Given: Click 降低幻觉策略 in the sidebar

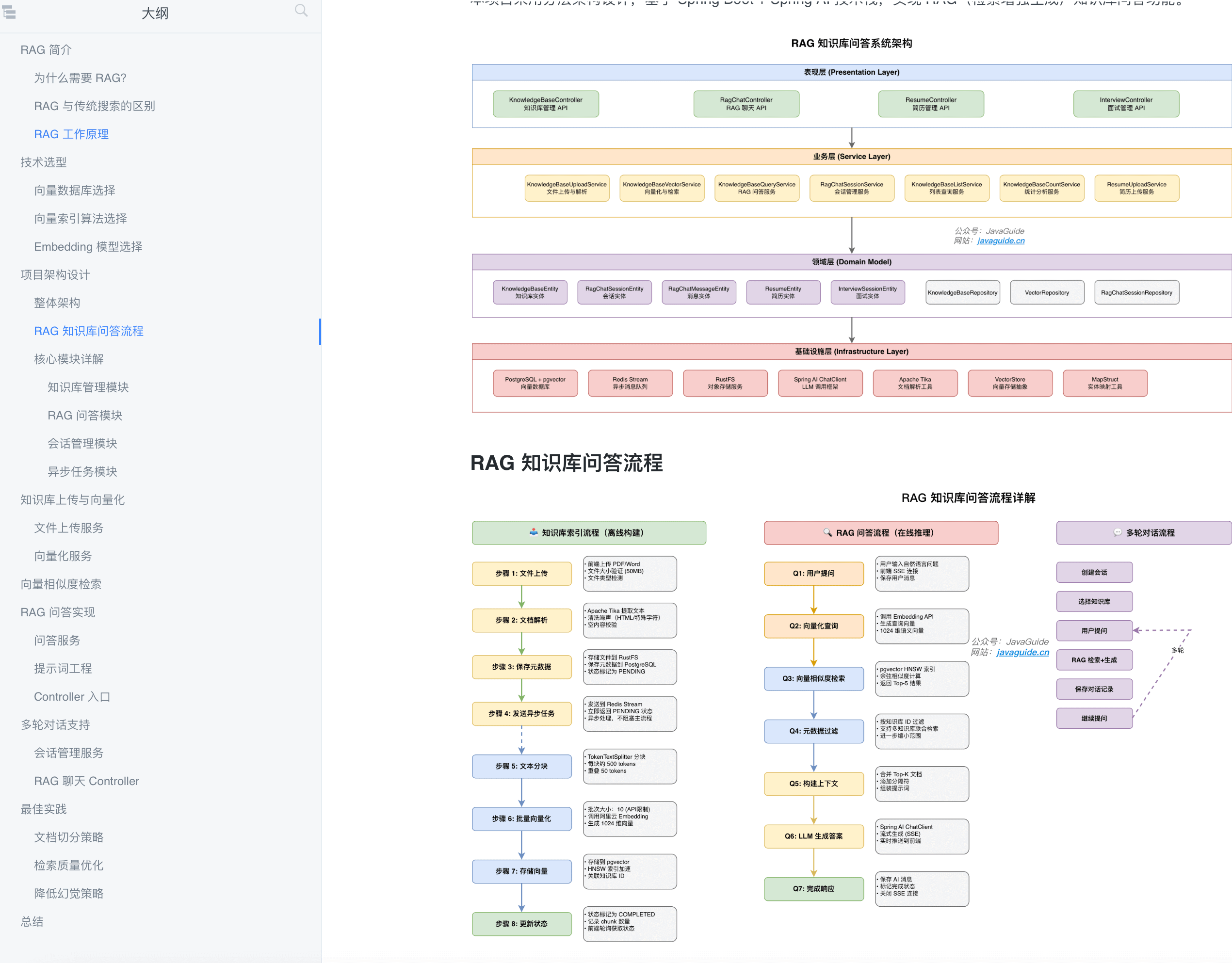Looking at the screenshot, I should (69, 893).
